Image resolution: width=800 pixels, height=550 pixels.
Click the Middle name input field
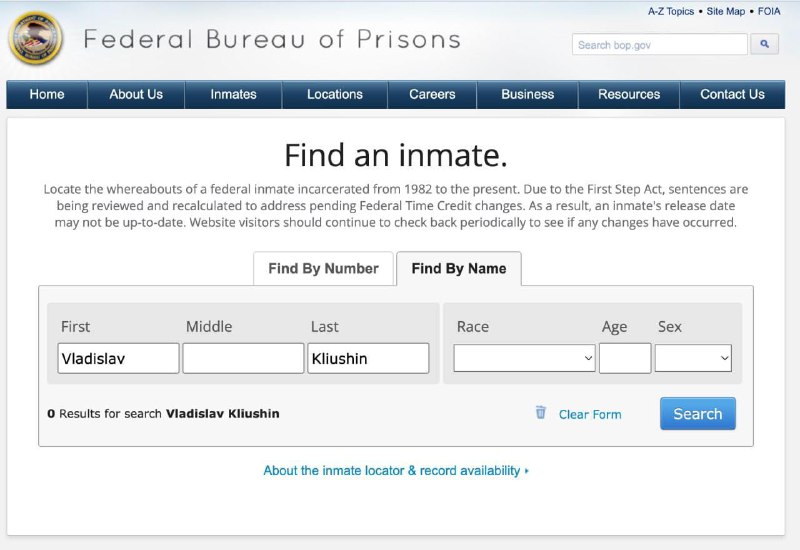coord(243,358)
